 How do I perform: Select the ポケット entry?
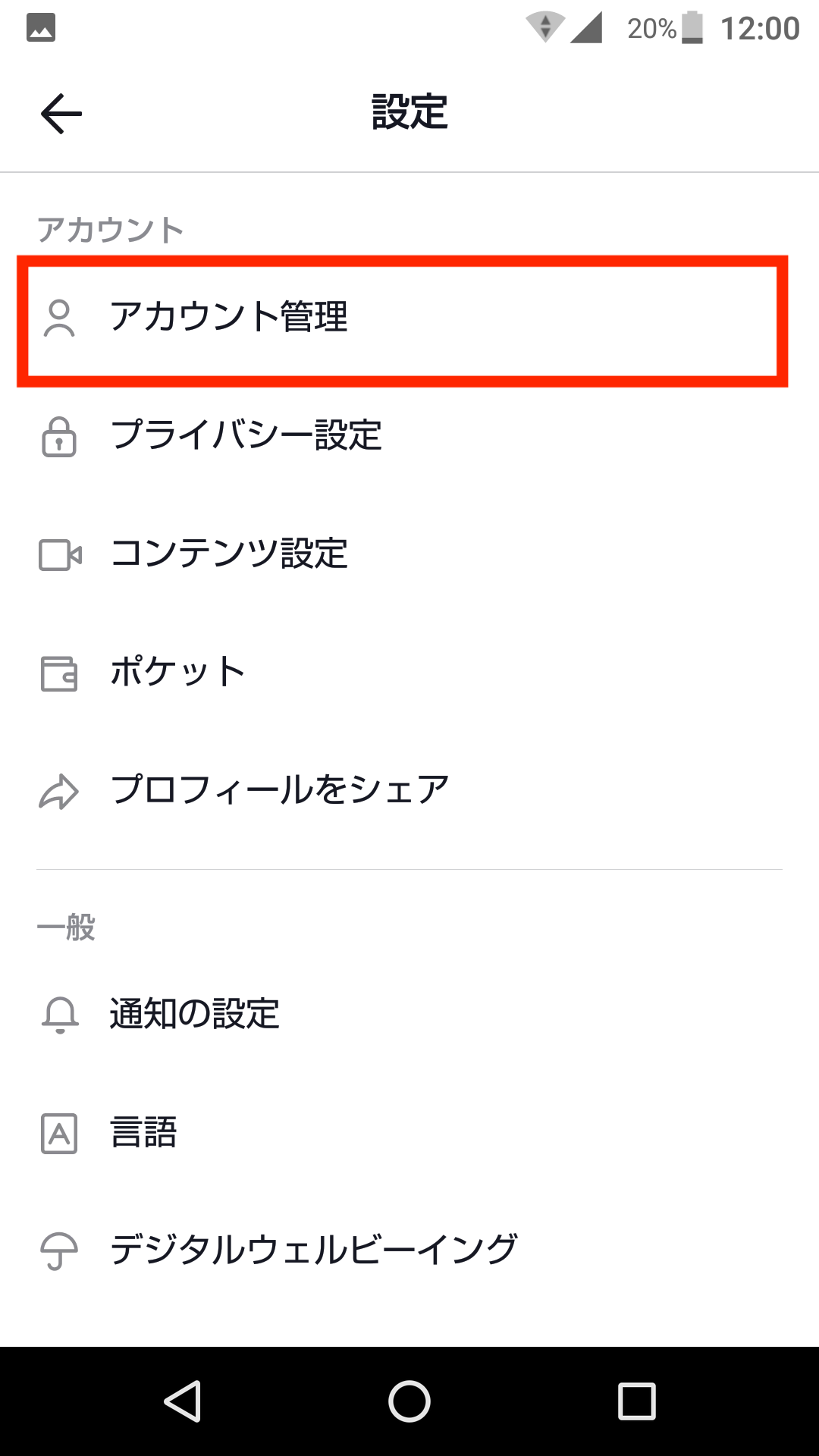pos(177,673)
